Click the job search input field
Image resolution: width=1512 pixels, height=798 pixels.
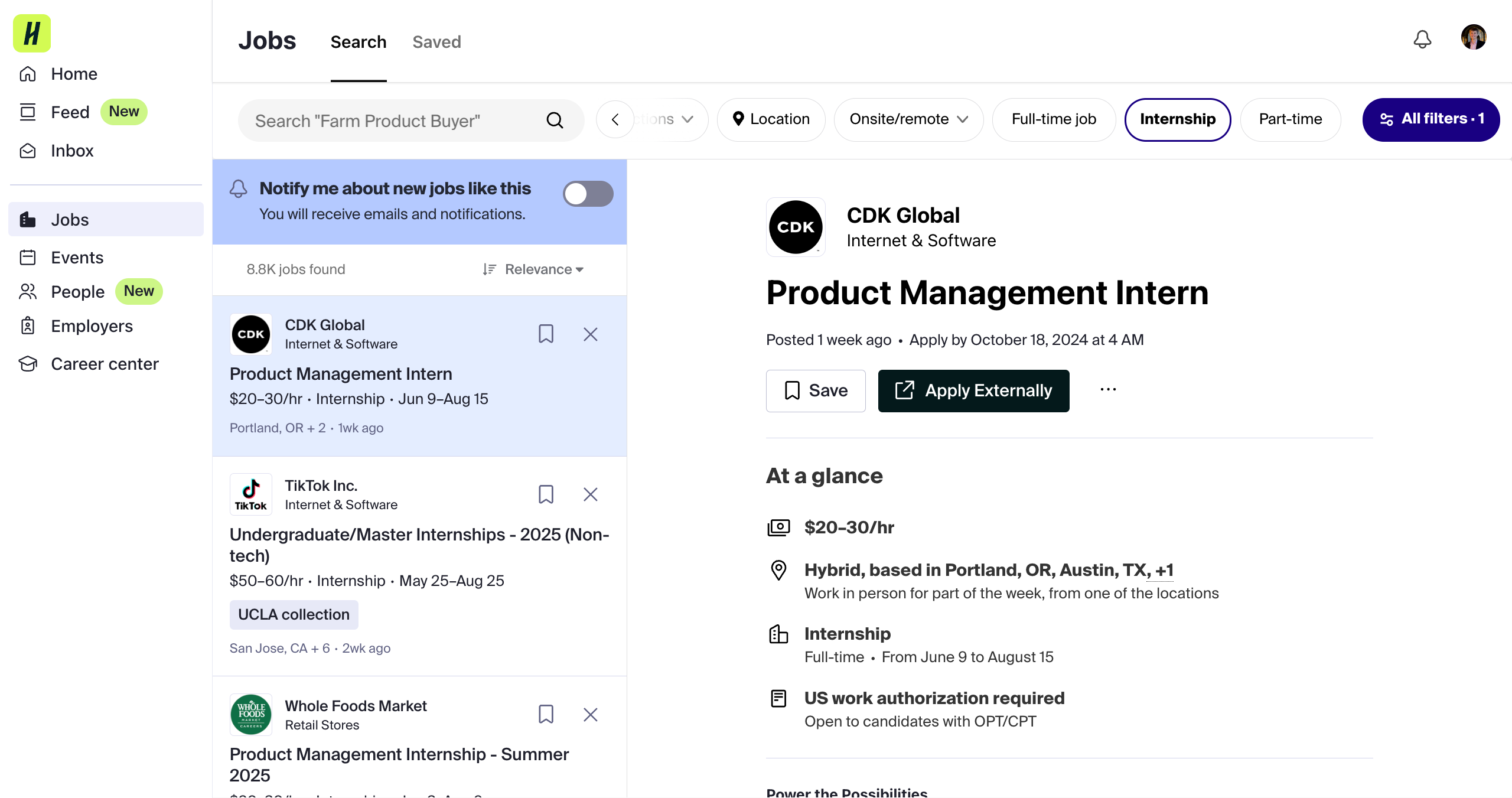(x=396, y=120)
